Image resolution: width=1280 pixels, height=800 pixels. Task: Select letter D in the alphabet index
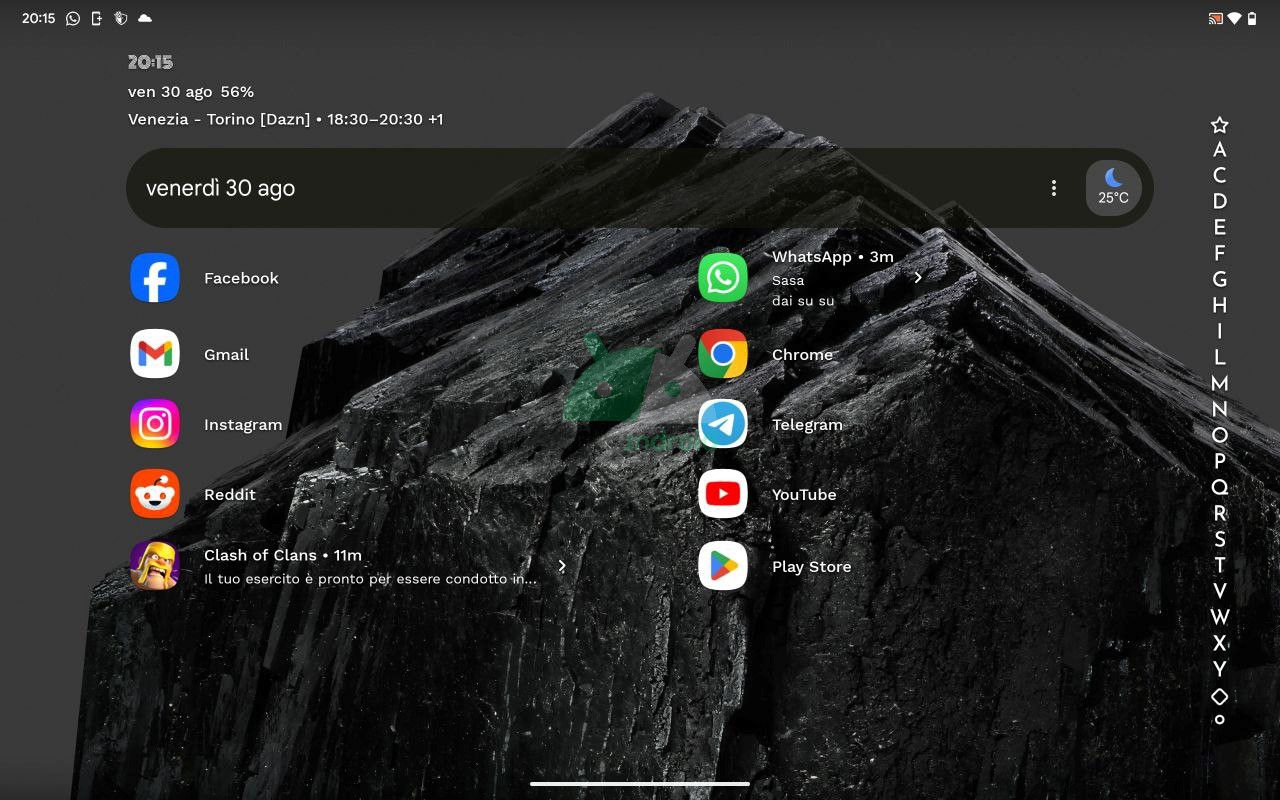coord(1219,201)
